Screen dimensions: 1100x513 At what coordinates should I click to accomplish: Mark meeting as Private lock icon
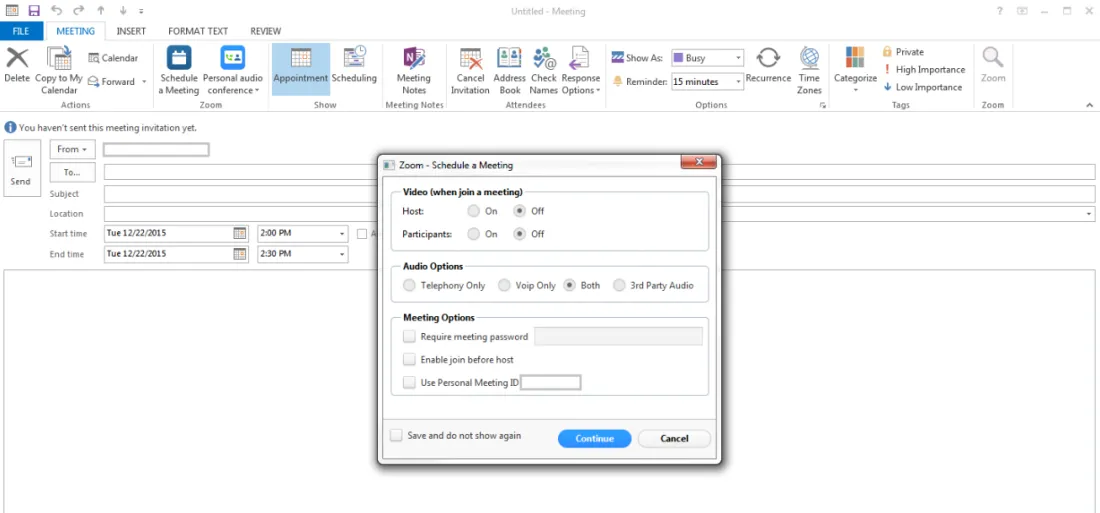(887, 51)
